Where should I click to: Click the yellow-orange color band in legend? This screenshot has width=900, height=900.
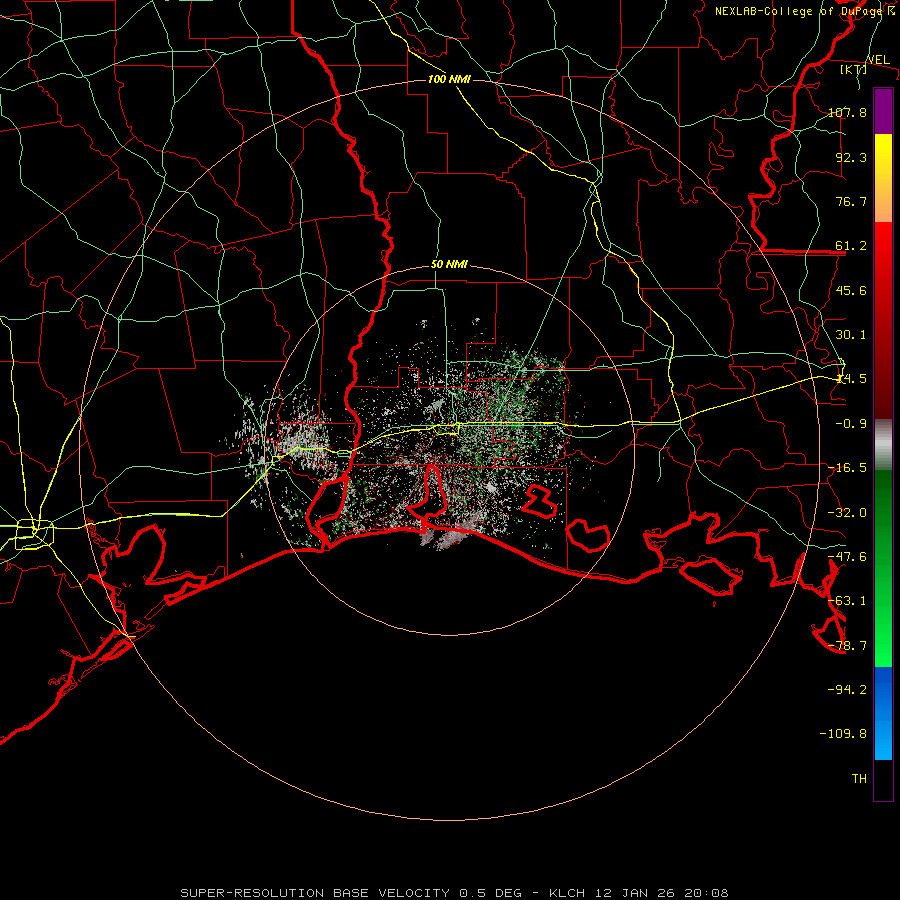pos(883,178)
